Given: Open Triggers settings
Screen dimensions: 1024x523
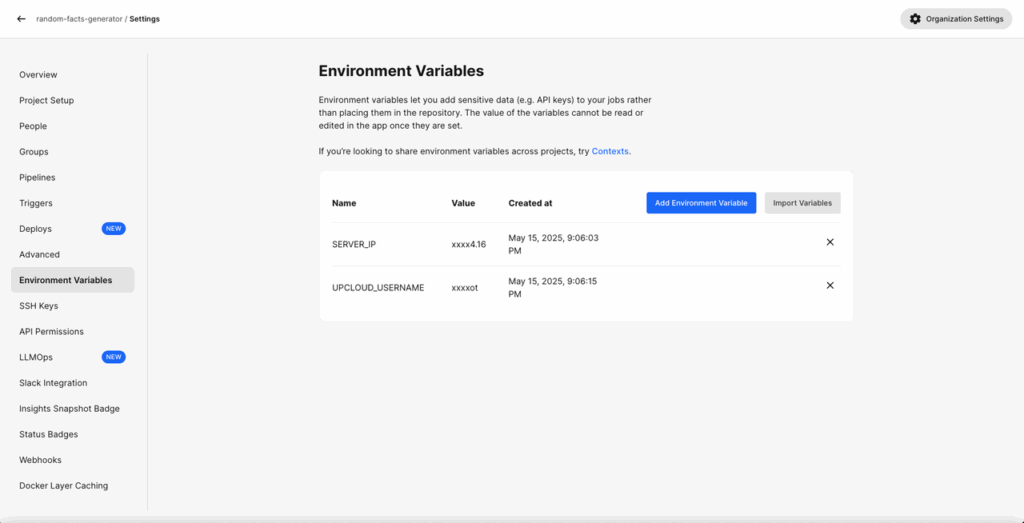Looking at the screenshot, I should click(x=36, y=203).
